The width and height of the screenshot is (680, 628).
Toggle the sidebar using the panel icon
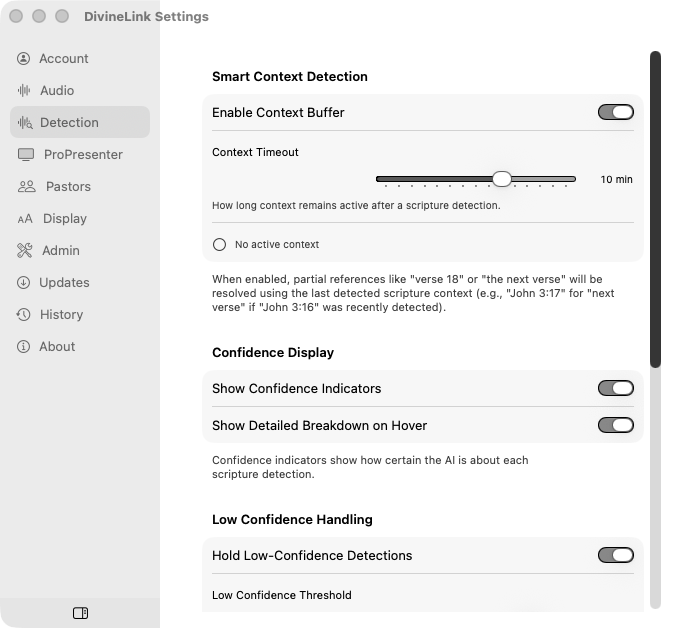[80, 613]
